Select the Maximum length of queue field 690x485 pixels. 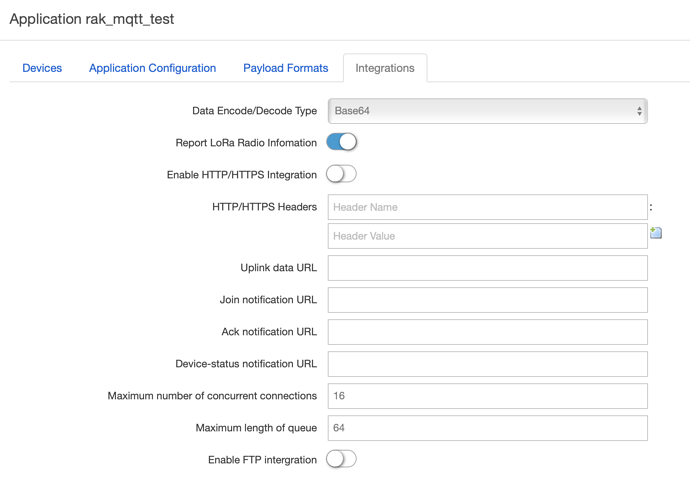487,428
